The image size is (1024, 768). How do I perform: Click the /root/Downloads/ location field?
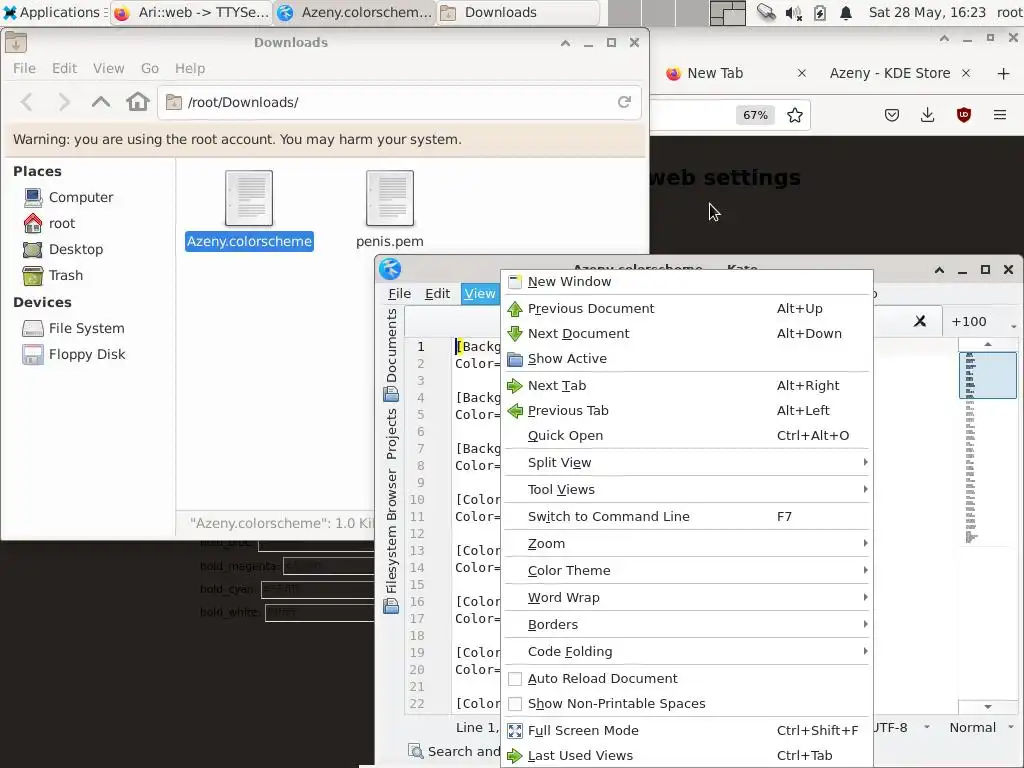399,102
